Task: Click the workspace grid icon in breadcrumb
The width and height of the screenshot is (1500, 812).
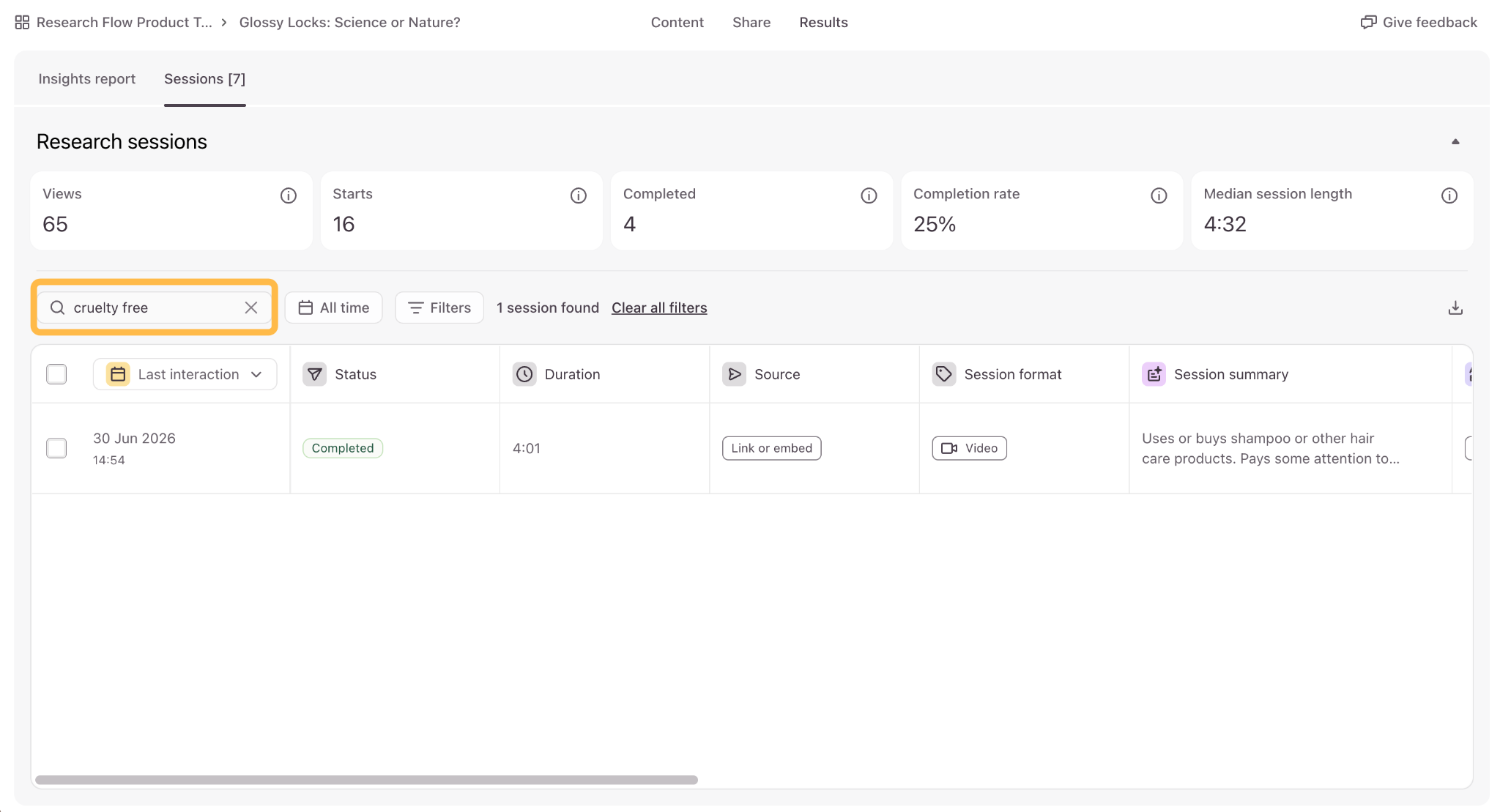Action: point(22,22)
